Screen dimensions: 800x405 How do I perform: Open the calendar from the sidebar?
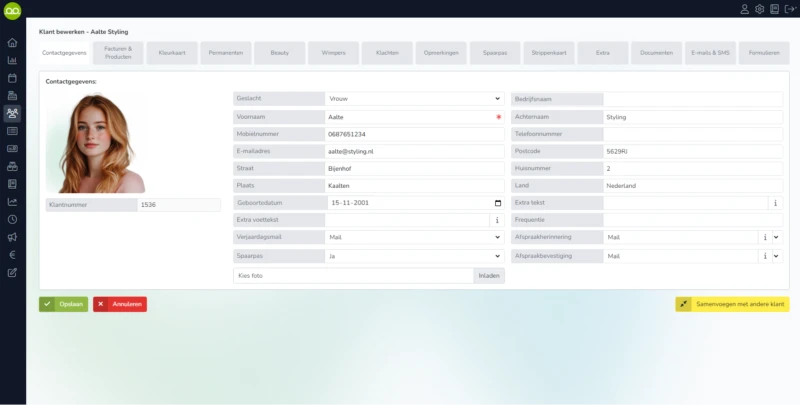tap(12, 78)
